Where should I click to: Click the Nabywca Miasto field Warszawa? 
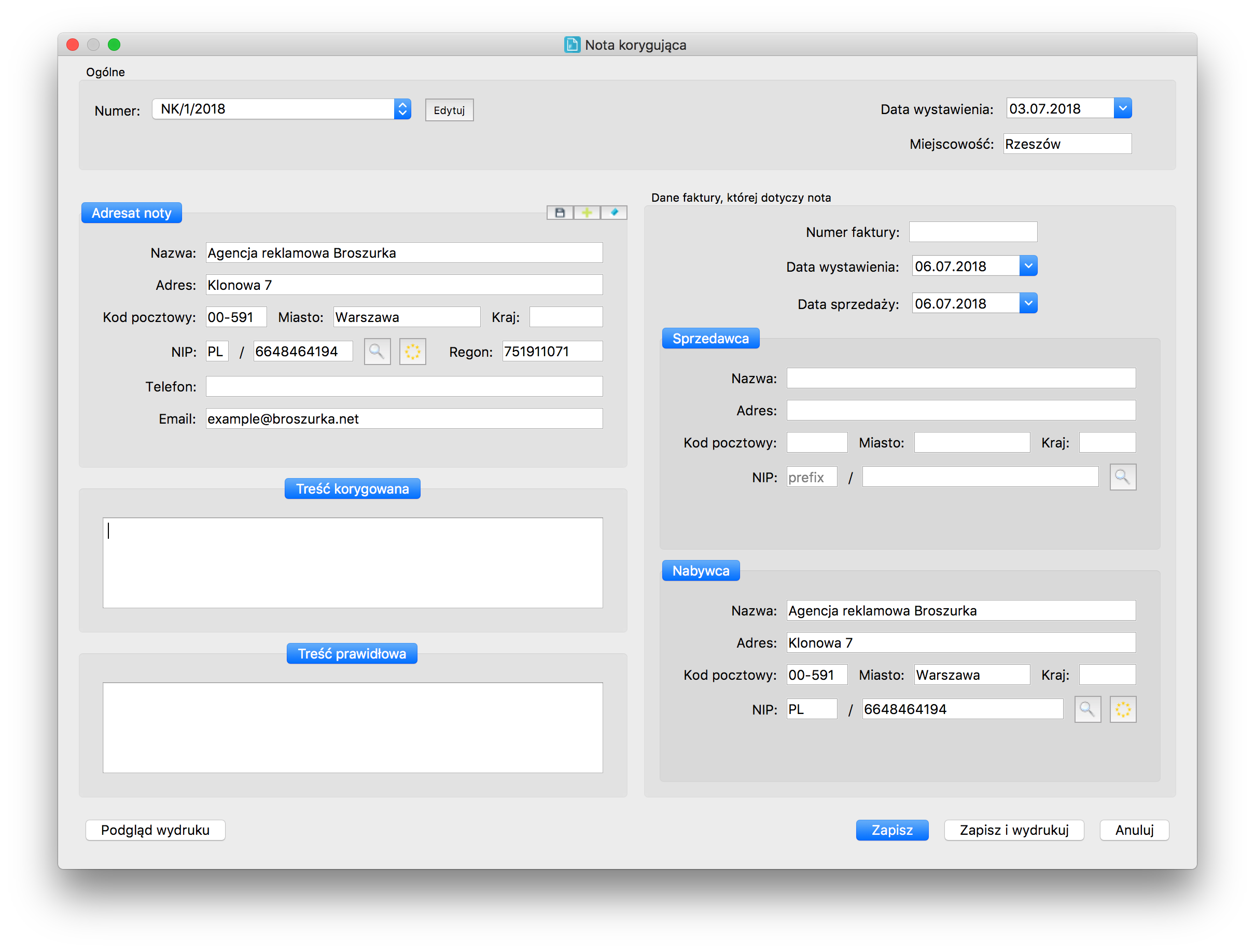tap(972, 675)
